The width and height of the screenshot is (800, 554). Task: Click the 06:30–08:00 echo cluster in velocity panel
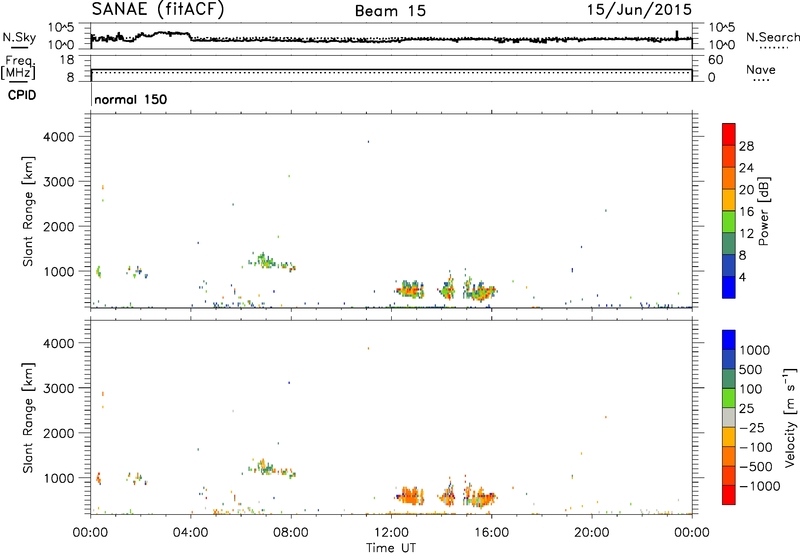pos(271,468)
